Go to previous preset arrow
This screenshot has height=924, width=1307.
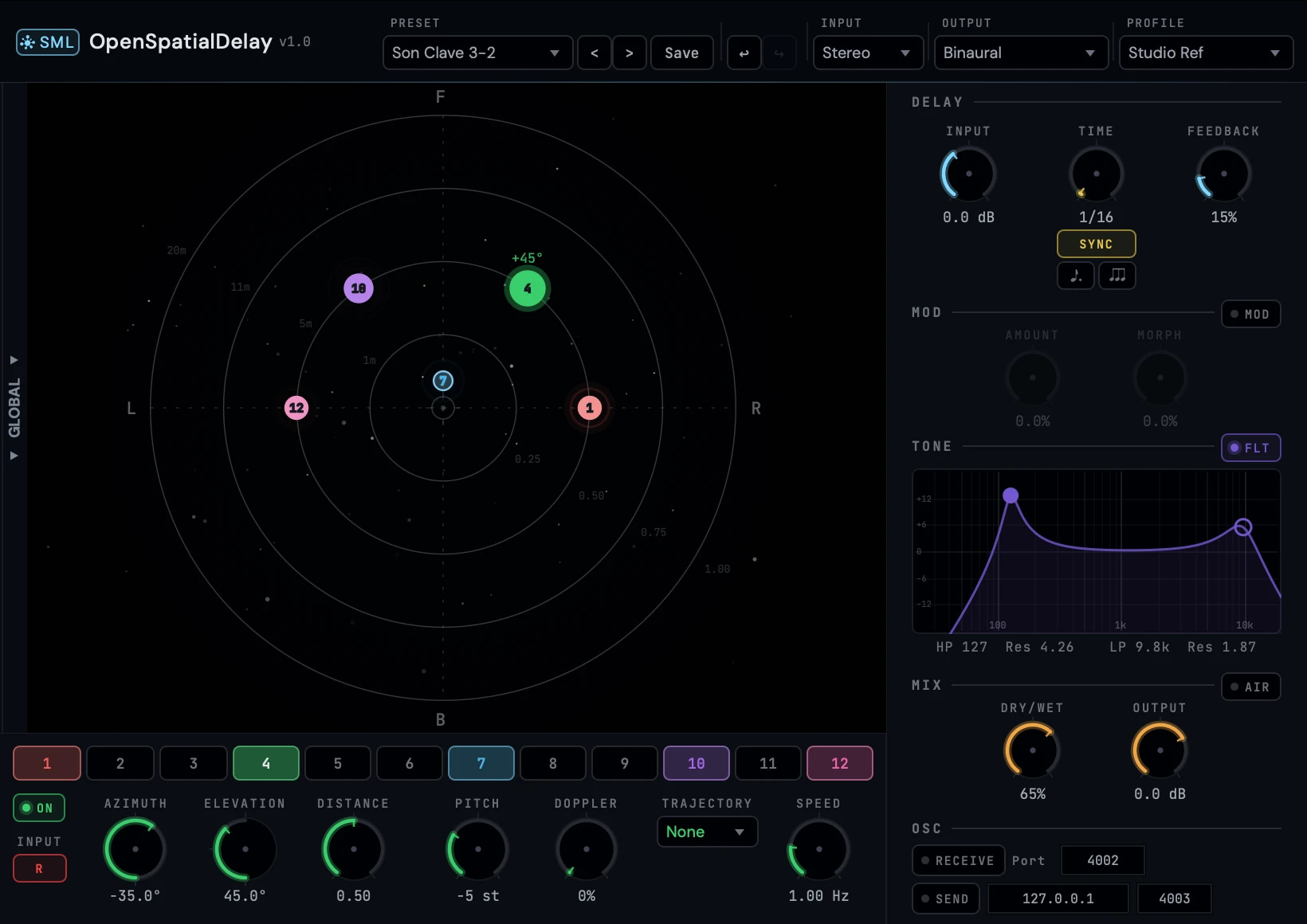tap(595, 53)
